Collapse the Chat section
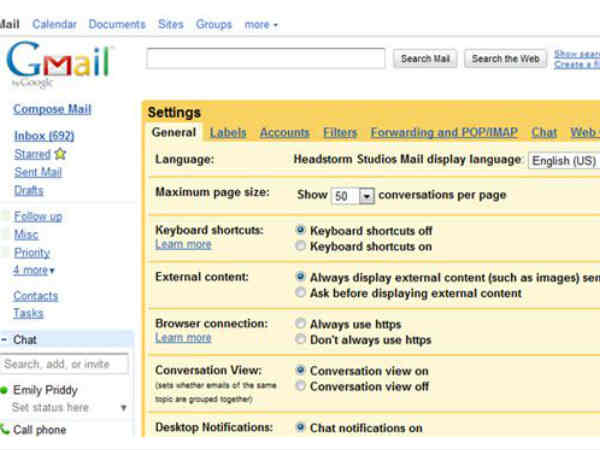 coord(4,339)
